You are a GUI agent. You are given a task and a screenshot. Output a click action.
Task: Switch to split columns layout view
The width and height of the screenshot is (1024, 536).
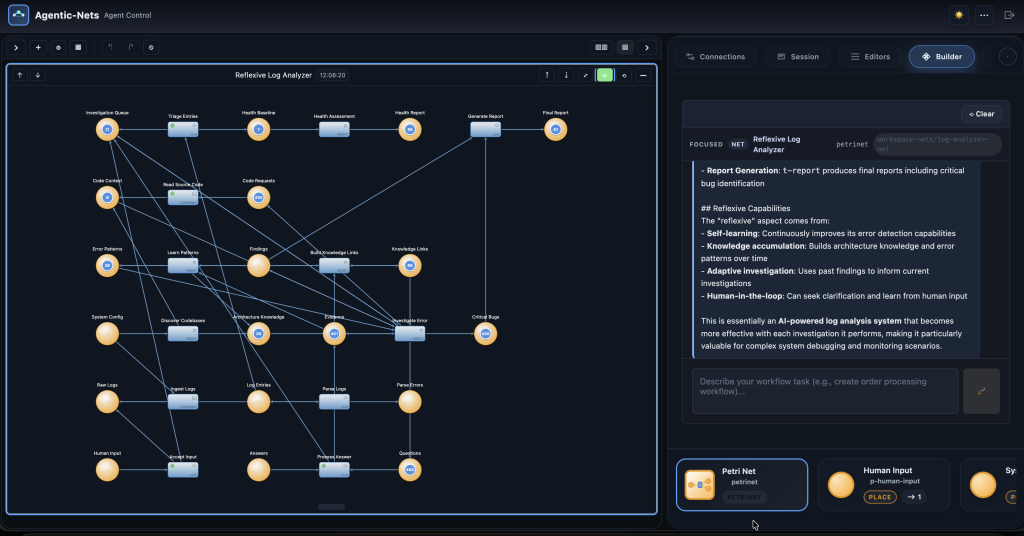click(601, 47)
